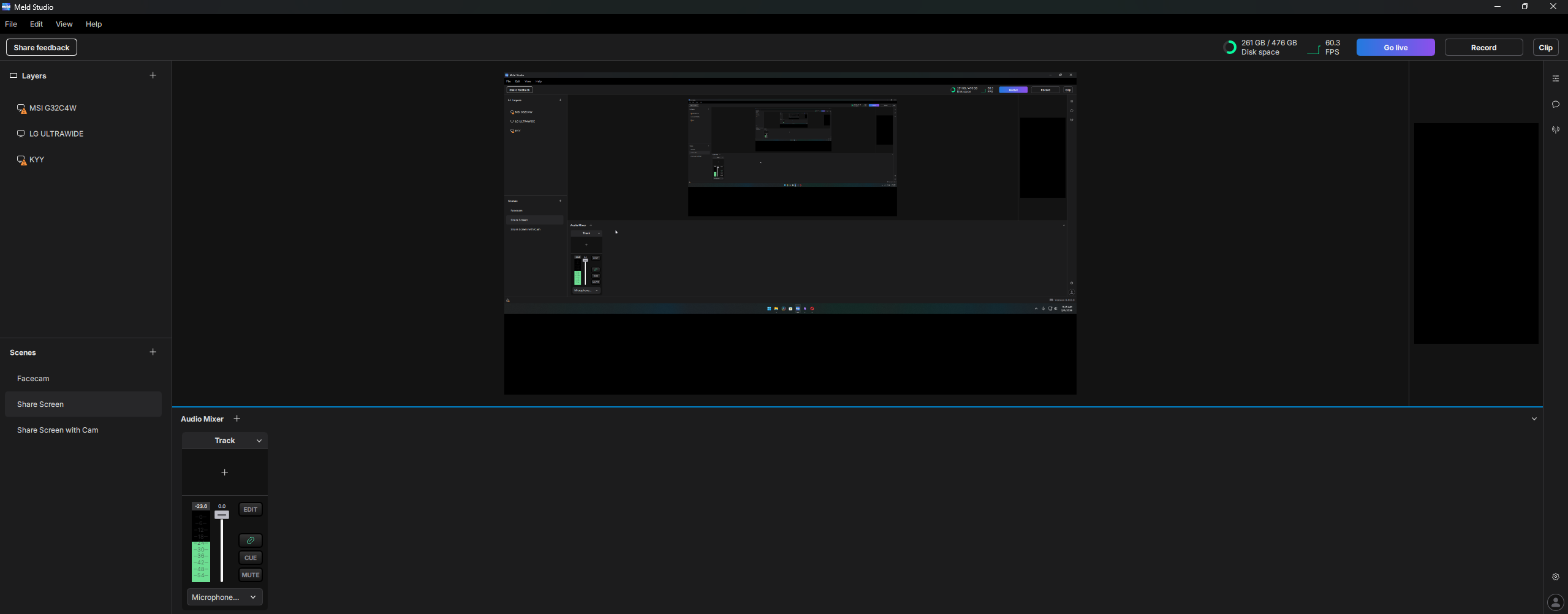Toggle CUE monitoring on the track

tap(250, 558)
